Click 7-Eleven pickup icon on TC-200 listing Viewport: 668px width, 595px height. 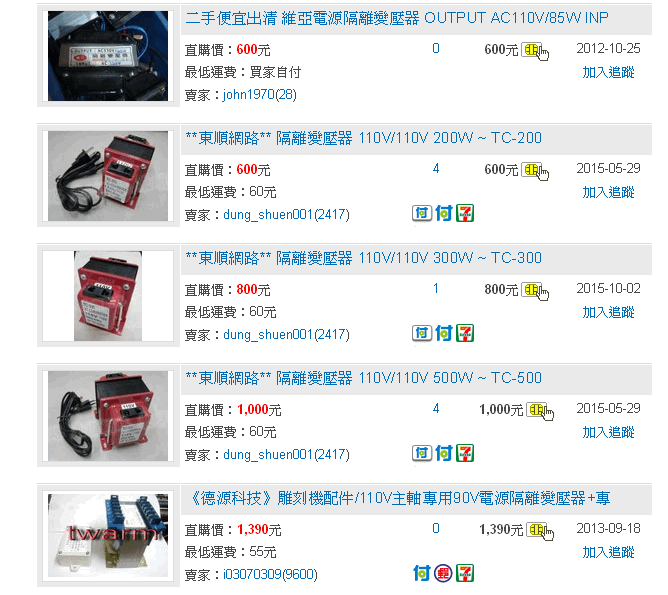click(465, 213)
